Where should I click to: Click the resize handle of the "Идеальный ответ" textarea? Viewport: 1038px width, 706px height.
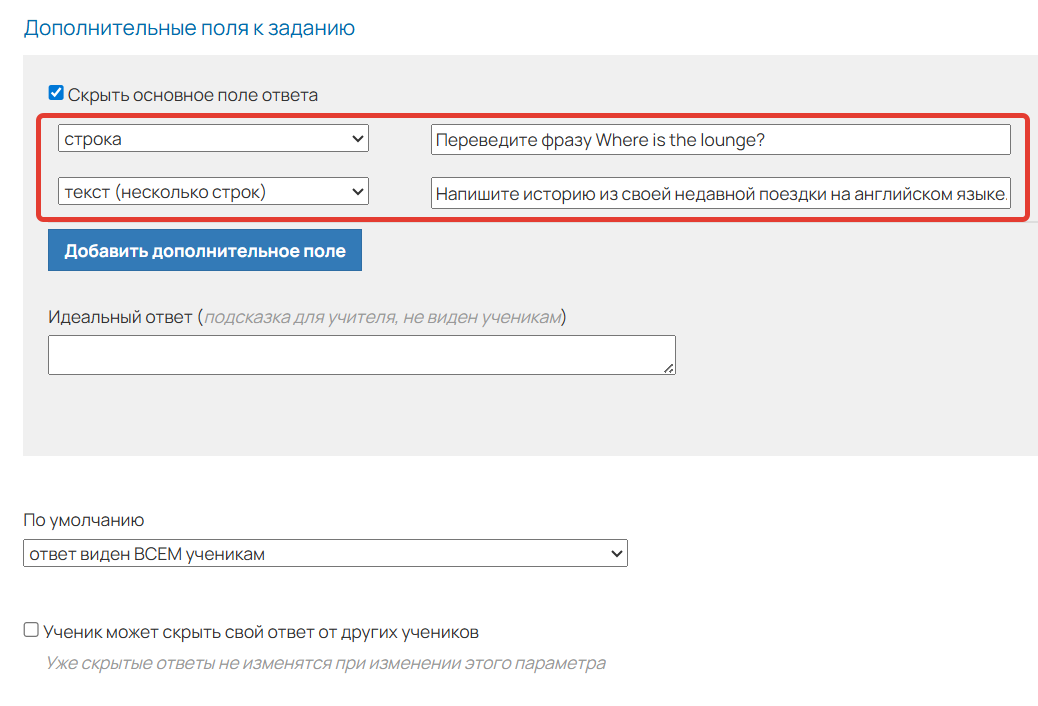(670, 369)
